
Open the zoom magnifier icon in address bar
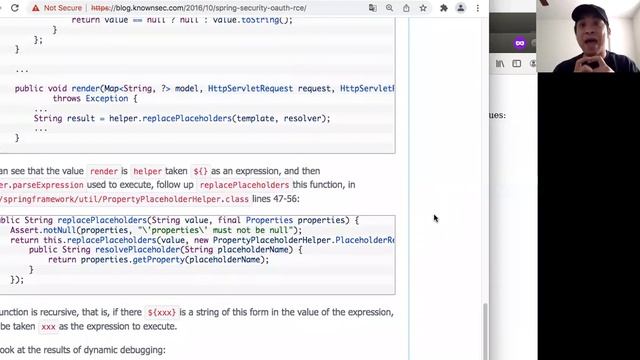(x=389, y=8)
